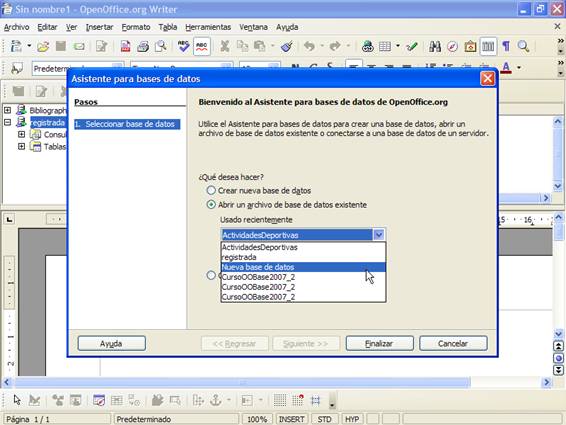This screenshot has height=425, width=566.
Task: Toggle Nonprinting Characters pilcrow icon
Action: pos(506,47)
